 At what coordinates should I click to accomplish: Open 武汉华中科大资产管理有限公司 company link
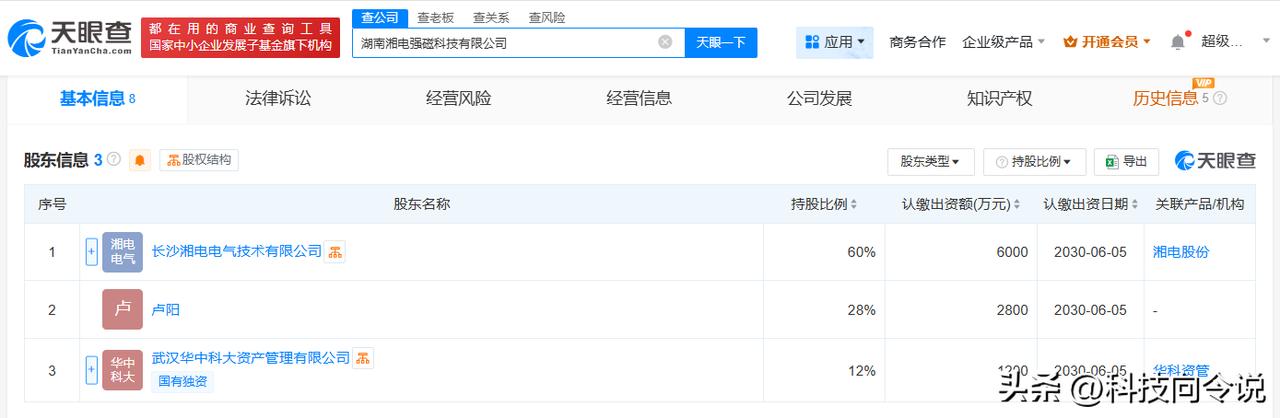250,357
